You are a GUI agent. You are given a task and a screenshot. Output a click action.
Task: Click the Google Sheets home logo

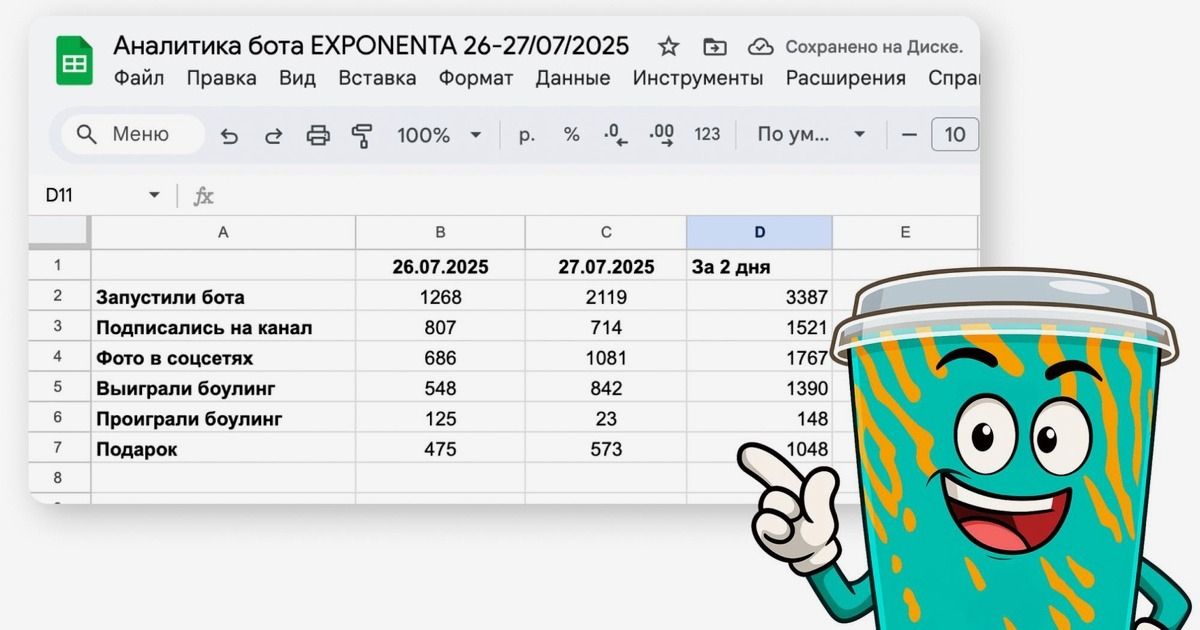[75, 61]
